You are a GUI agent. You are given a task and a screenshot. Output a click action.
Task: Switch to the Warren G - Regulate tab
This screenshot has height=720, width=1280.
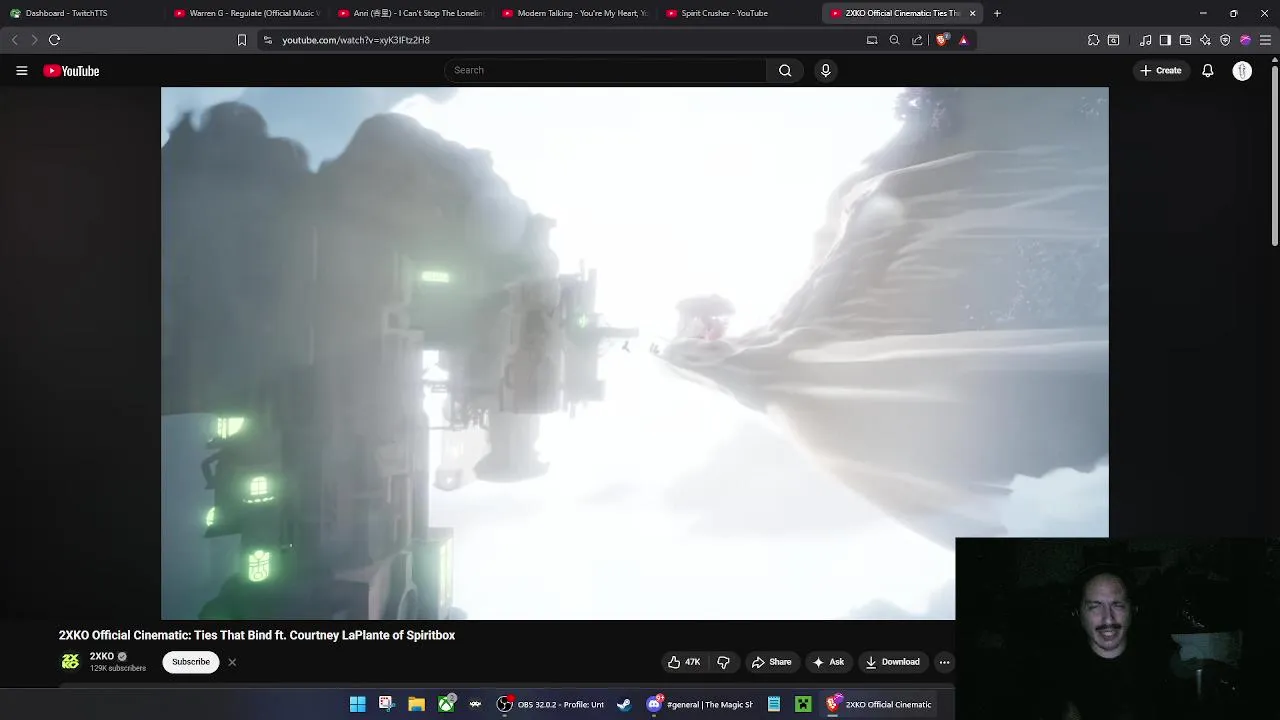point(247,13)
